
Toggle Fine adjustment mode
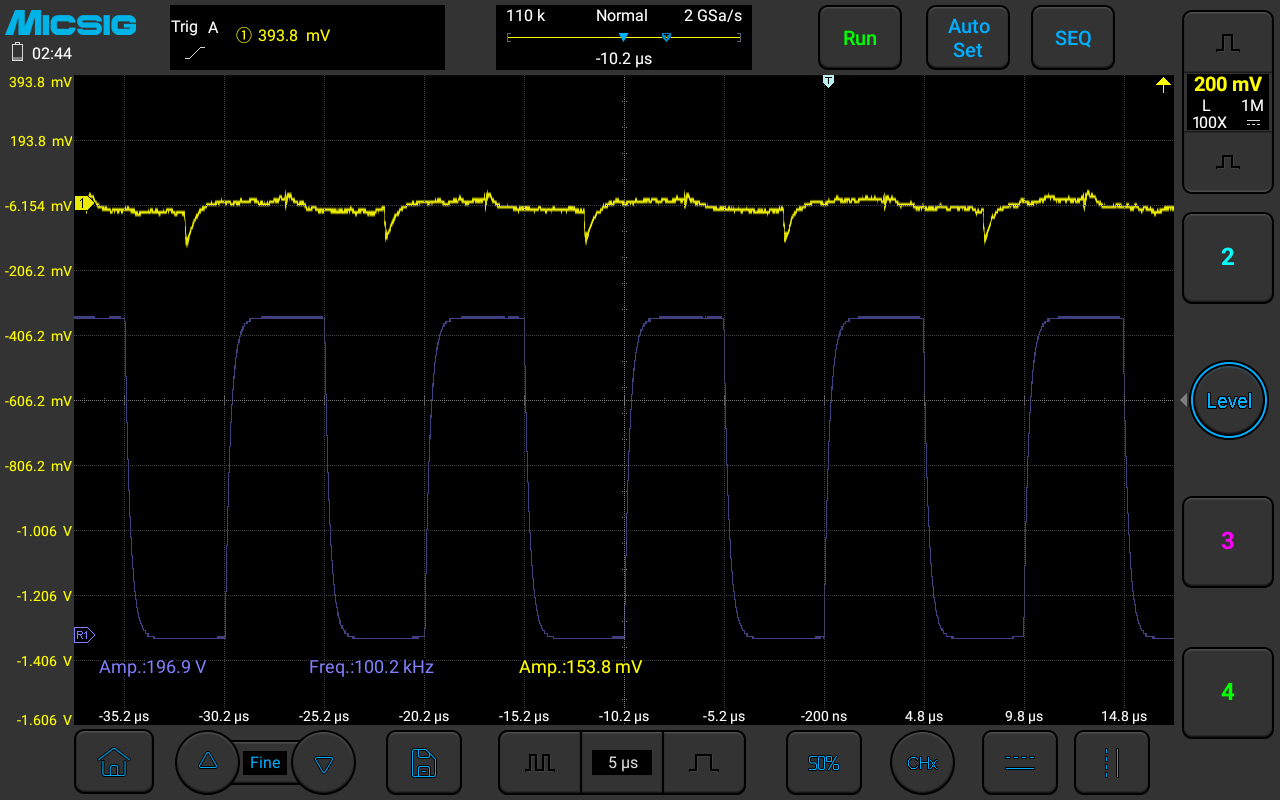[265, 762]
